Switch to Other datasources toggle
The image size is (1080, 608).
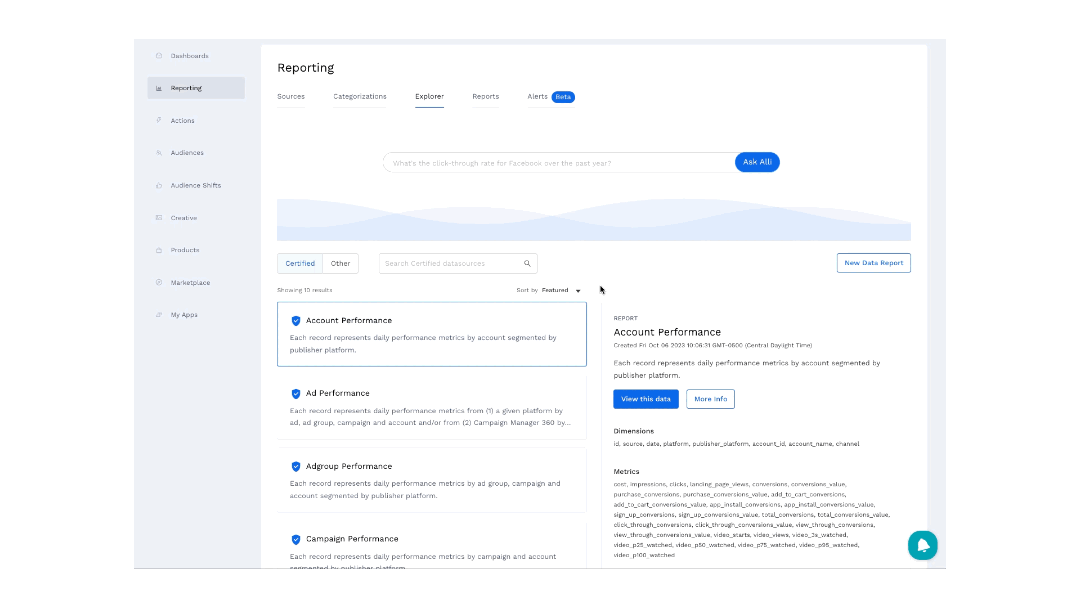tap(341, 264)
